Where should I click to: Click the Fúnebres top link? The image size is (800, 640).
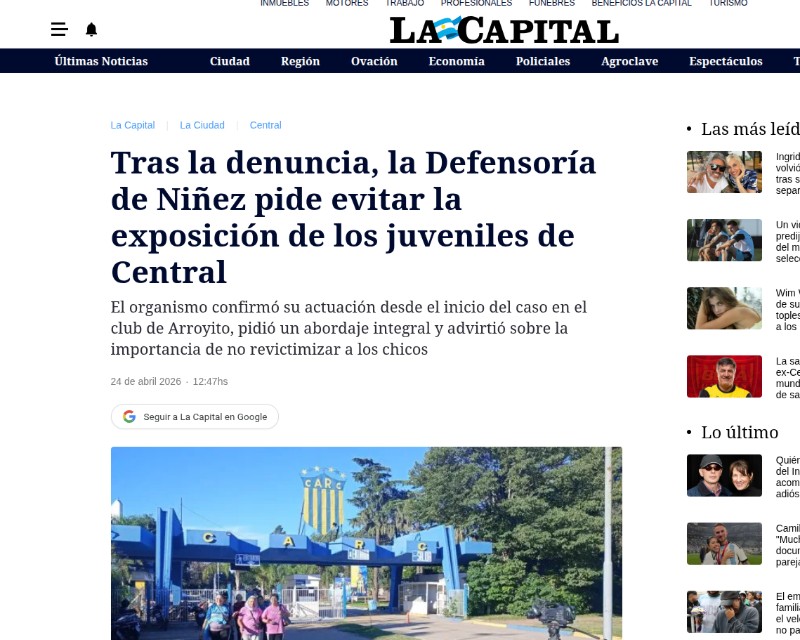pyautogui.click(x=552, y=3)
